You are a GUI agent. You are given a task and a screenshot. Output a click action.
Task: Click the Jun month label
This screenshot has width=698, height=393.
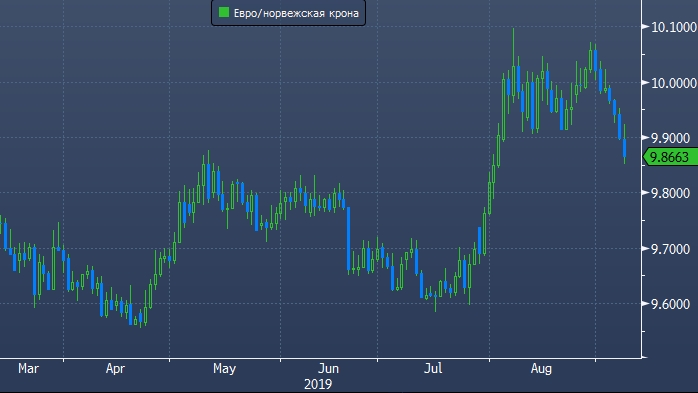329,369
